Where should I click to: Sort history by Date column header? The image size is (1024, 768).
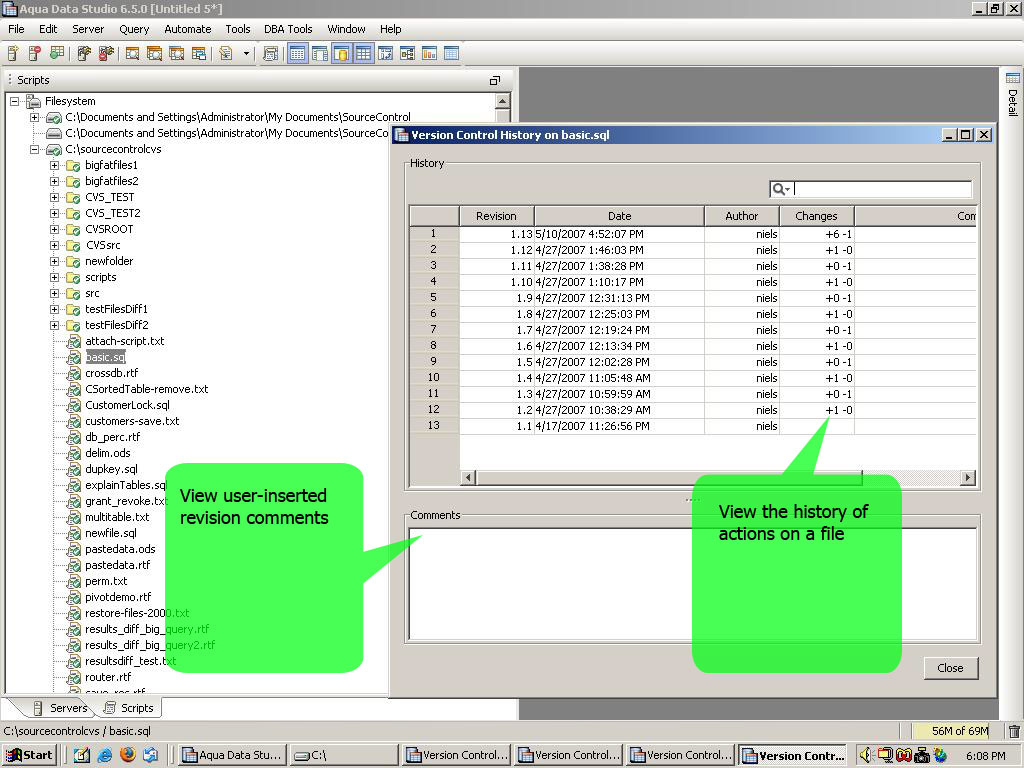coord(619,216)
